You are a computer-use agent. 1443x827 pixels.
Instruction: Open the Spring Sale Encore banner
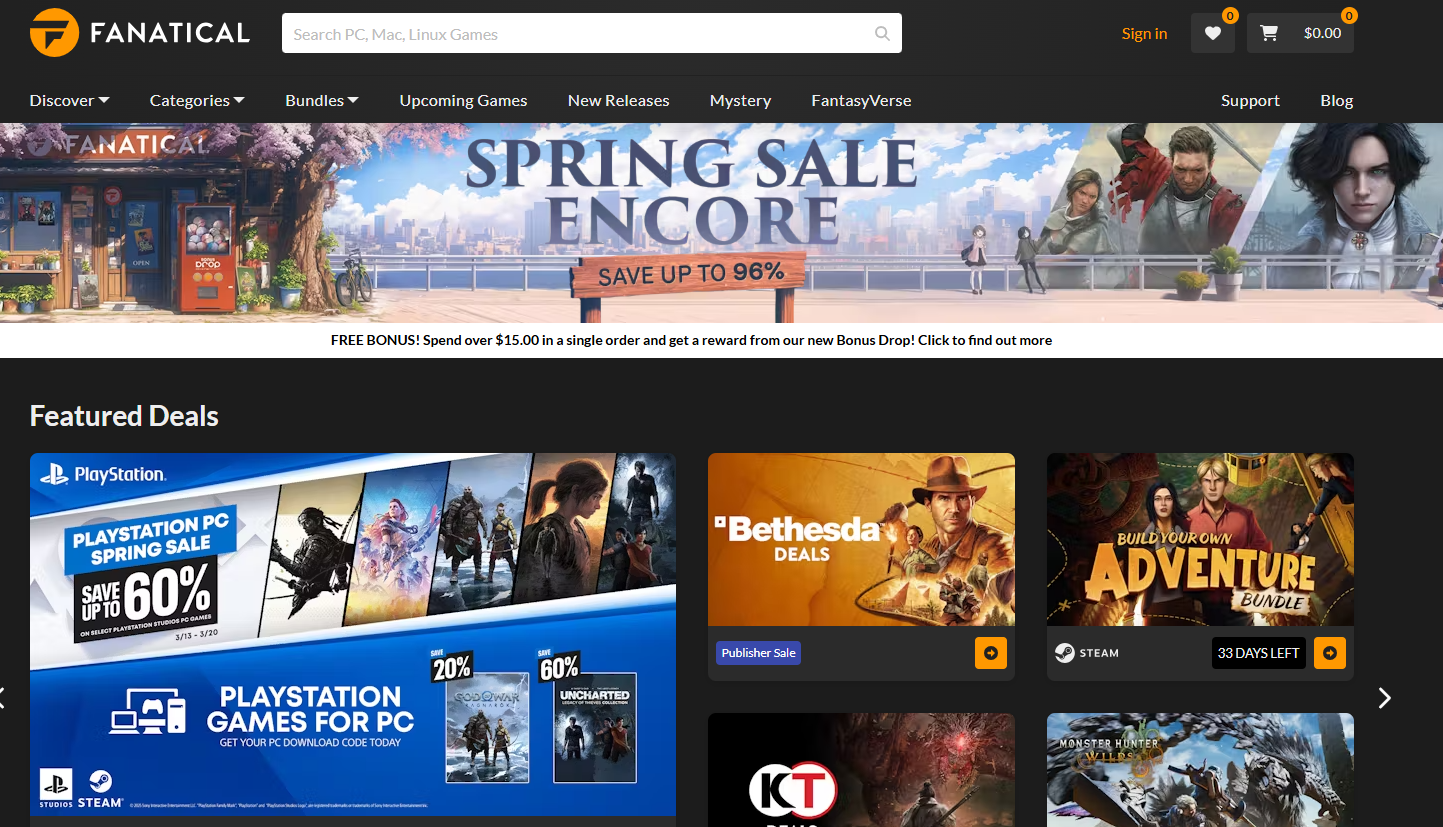pyautogui.click(x=721, y=222)
